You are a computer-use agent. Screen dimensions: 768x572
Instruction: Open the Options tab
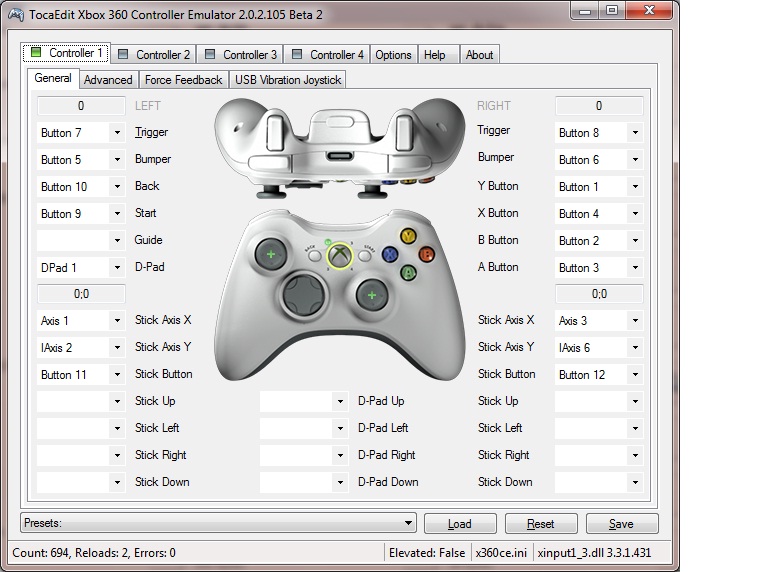click(x=393, y=54)
